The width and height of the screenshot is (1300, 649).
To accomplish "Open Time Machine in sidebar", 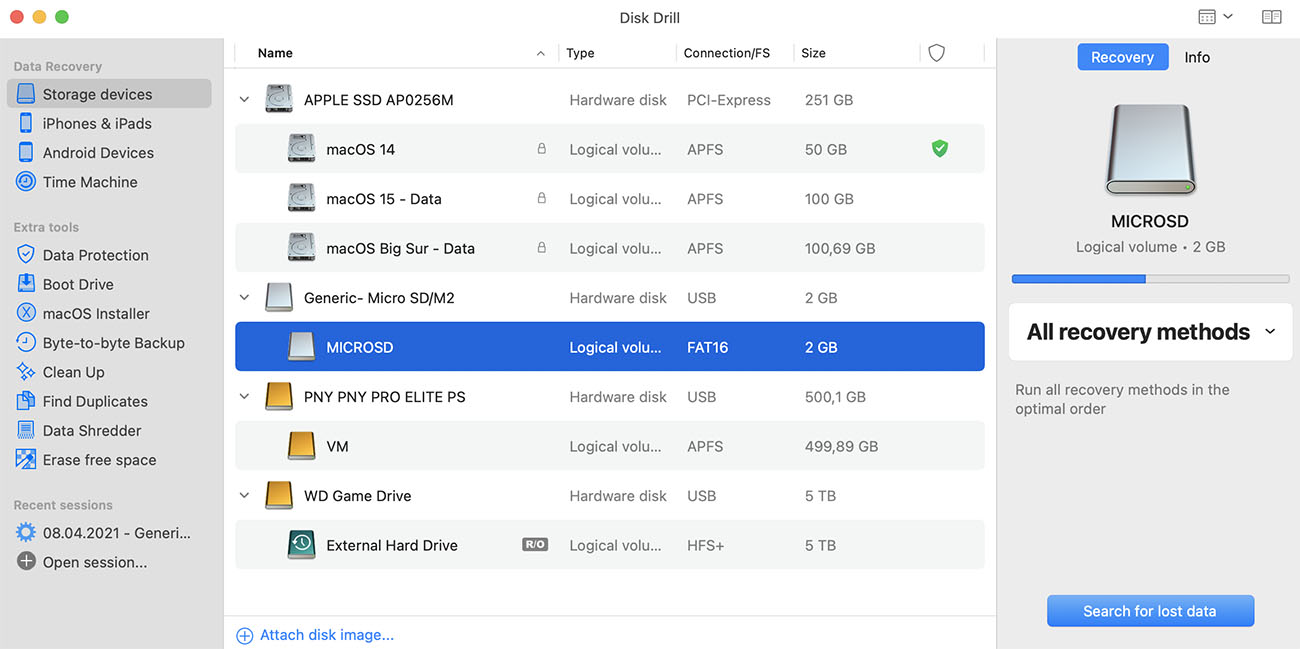I will pos(90,182).
